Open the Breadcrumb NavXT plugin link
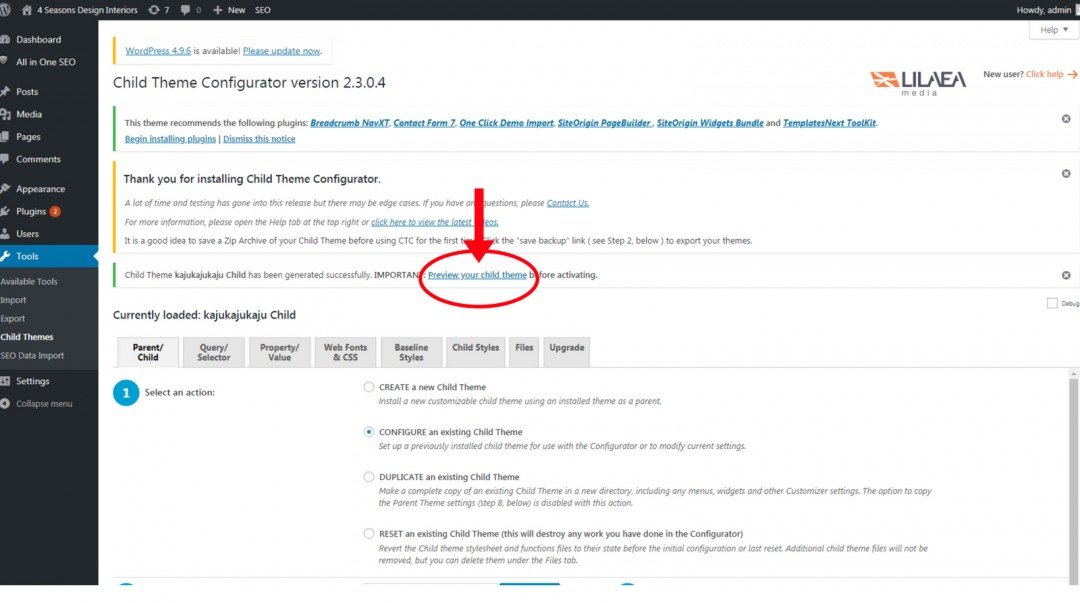 point(349,123)
